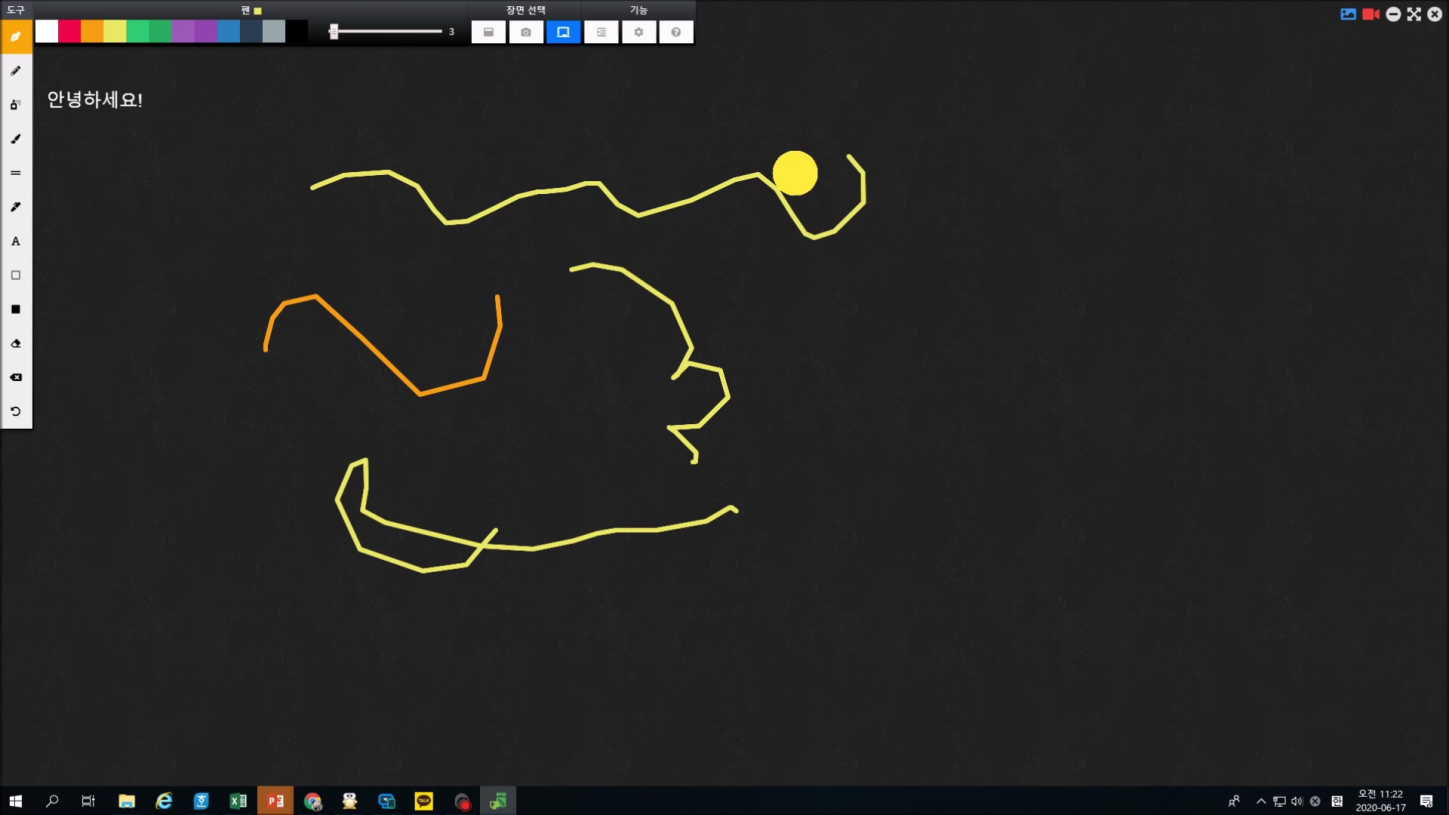The width and height of the screenshot is (1449, 815).
Task: Open KakaoTalk from taskbar
Action: 424,801
